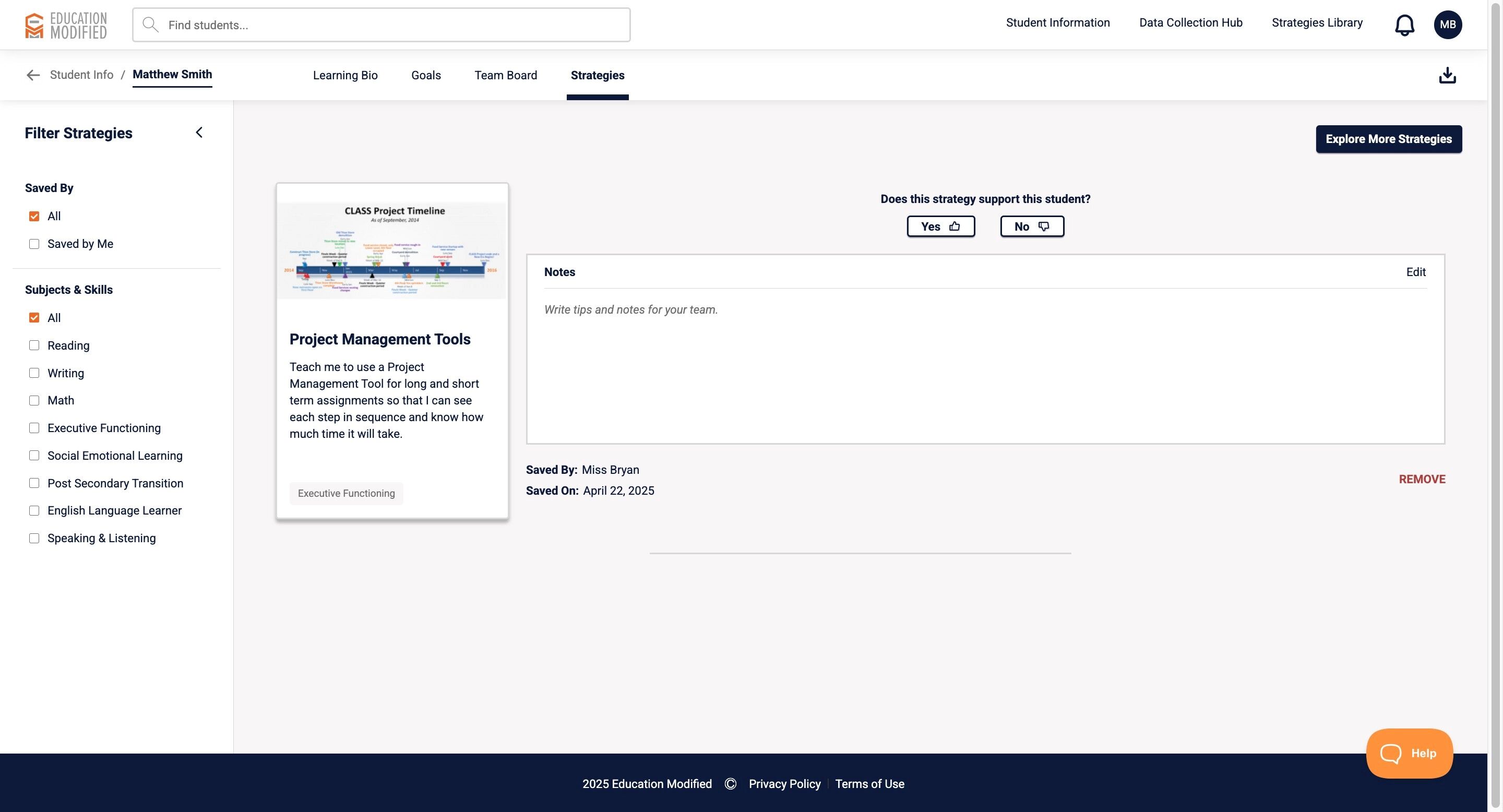Open the Help chat widget
The image size is (1503, 812).
(x=1409, y=753)
